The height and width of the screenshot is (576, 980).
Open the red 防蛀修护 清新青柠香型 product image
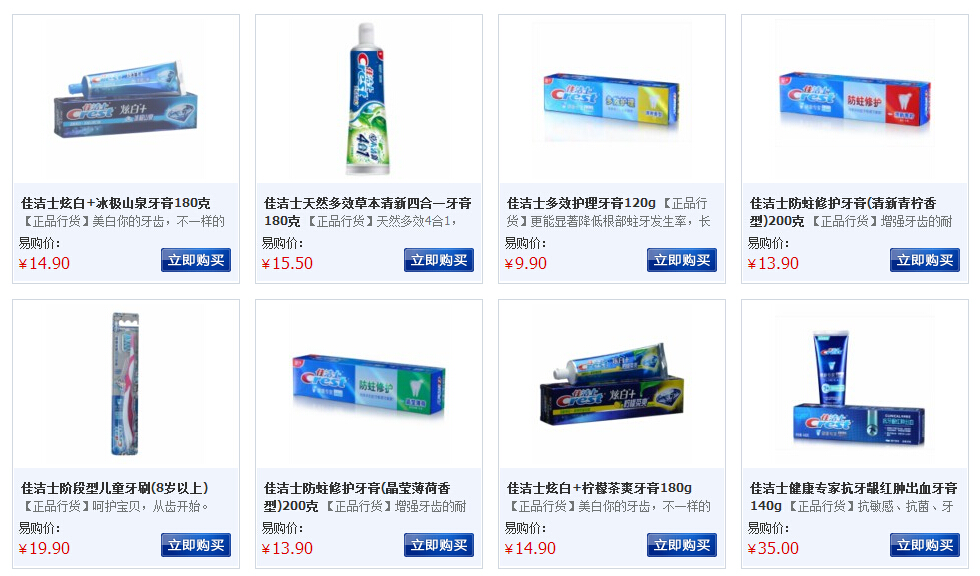(854, 99)
